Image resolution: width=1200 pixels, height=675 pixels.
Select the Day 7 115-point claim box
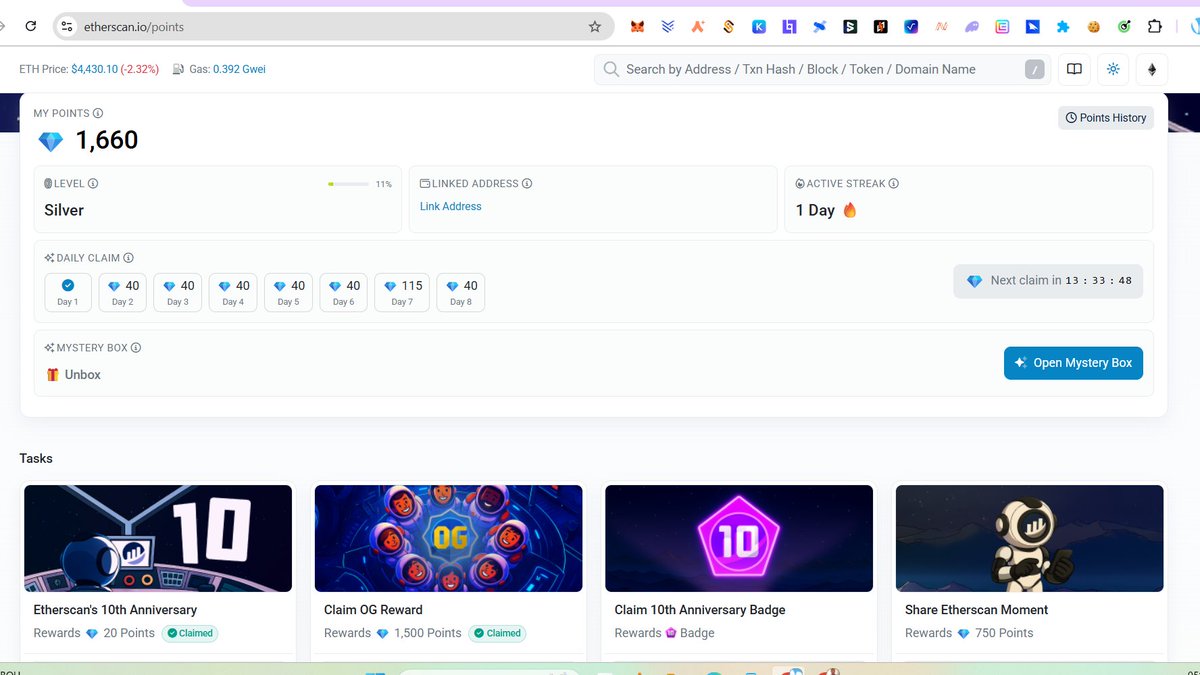(402, 293)
